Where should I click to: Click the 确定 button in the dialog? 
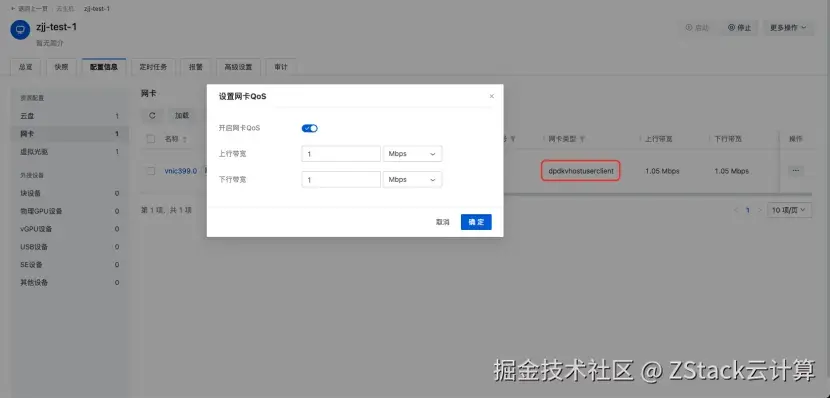click(x=476, y=222)
